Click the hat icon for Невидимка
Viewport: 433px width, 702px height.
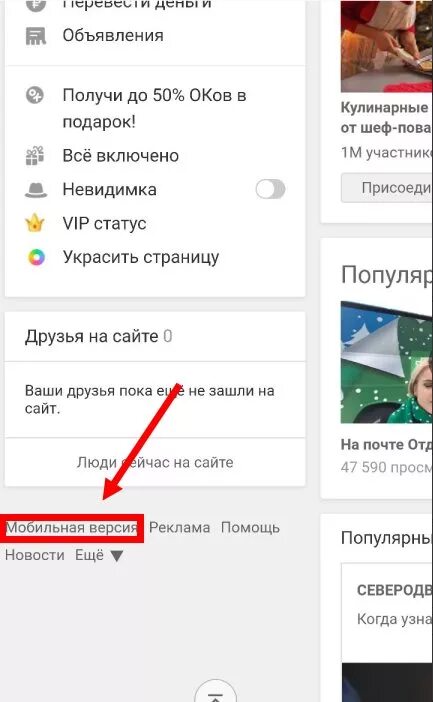coord(36,189)
